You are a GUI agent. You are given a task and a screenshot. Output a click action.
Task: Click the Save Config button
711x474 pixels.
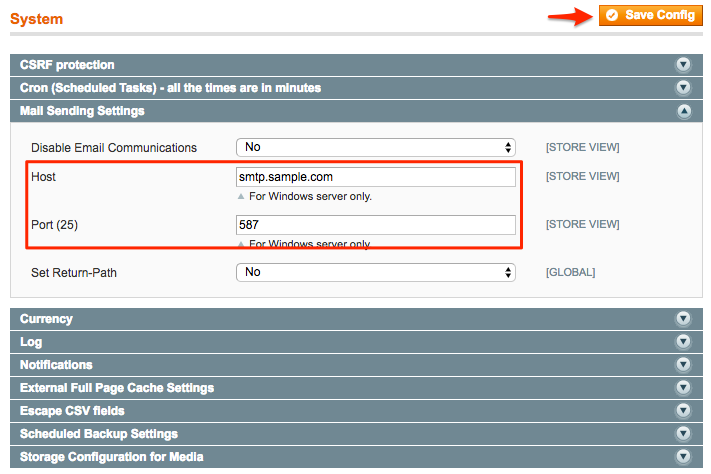[x=650, y=15]
